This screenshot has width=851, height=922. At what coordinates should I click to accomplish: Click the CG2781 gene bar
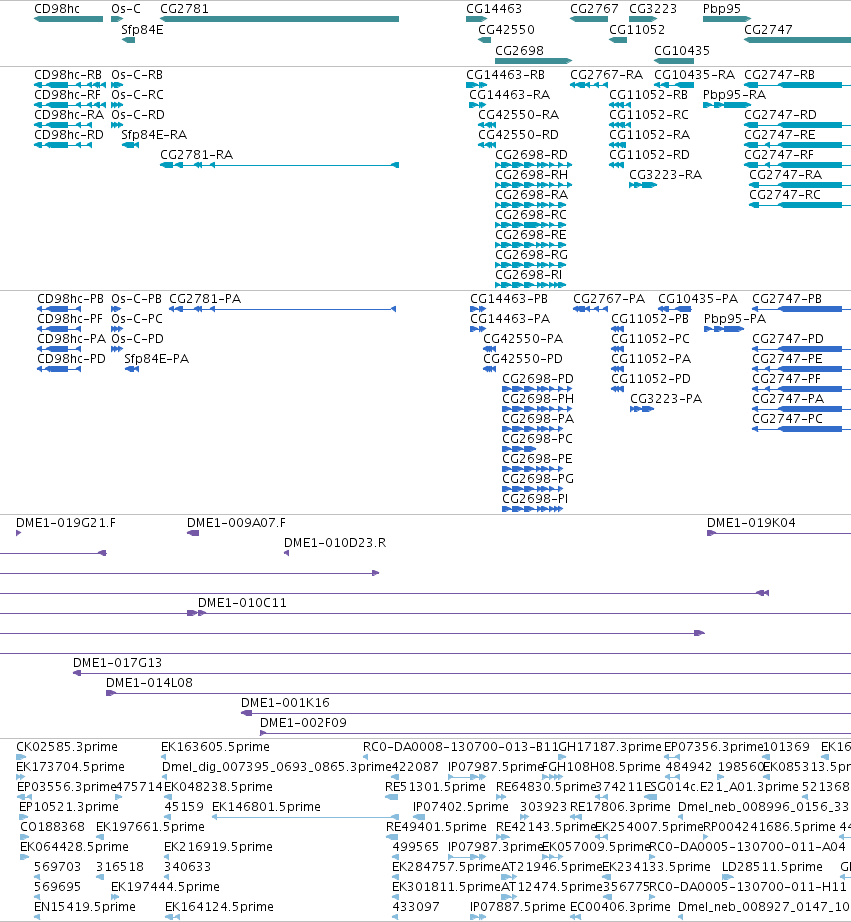pyautogui.click(x=279, y=19)
